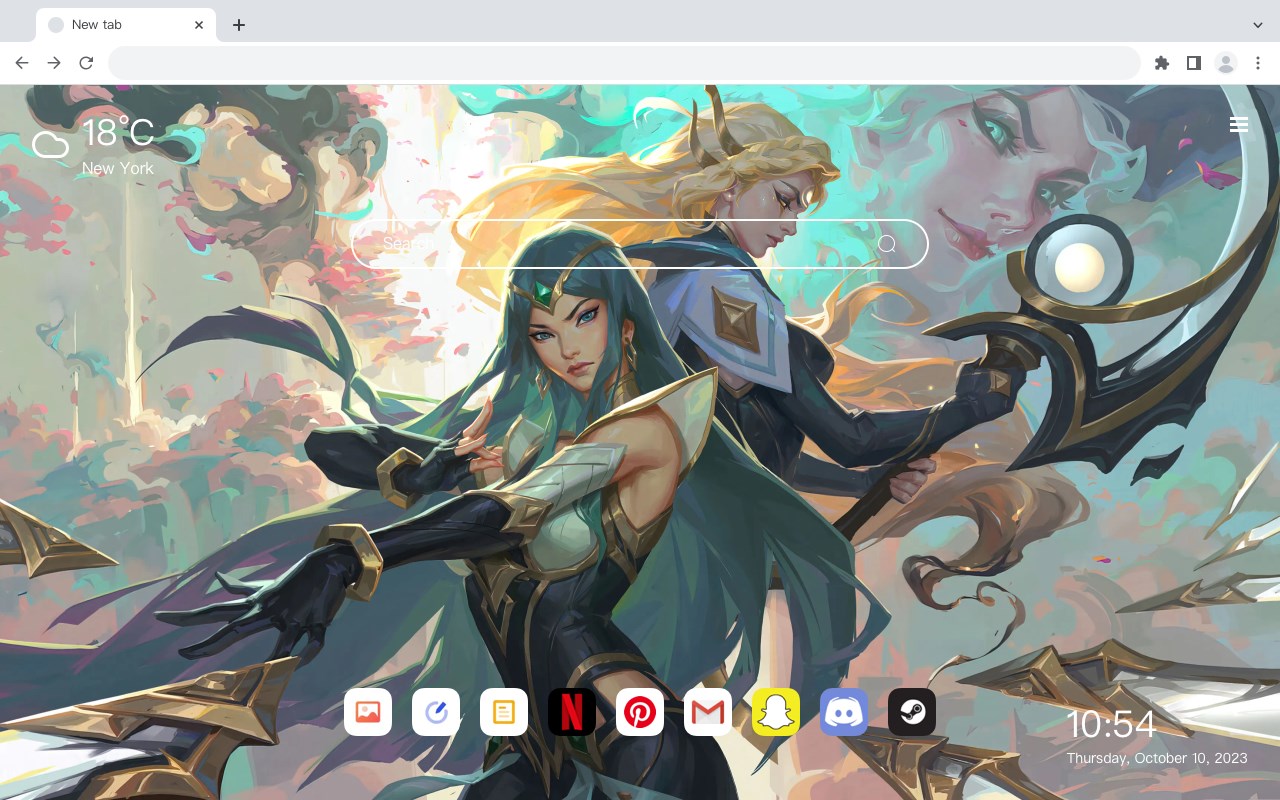Open the Discord shortcut
The height and width of the screenshot is (800, 1280).
(x=844, y=712)
